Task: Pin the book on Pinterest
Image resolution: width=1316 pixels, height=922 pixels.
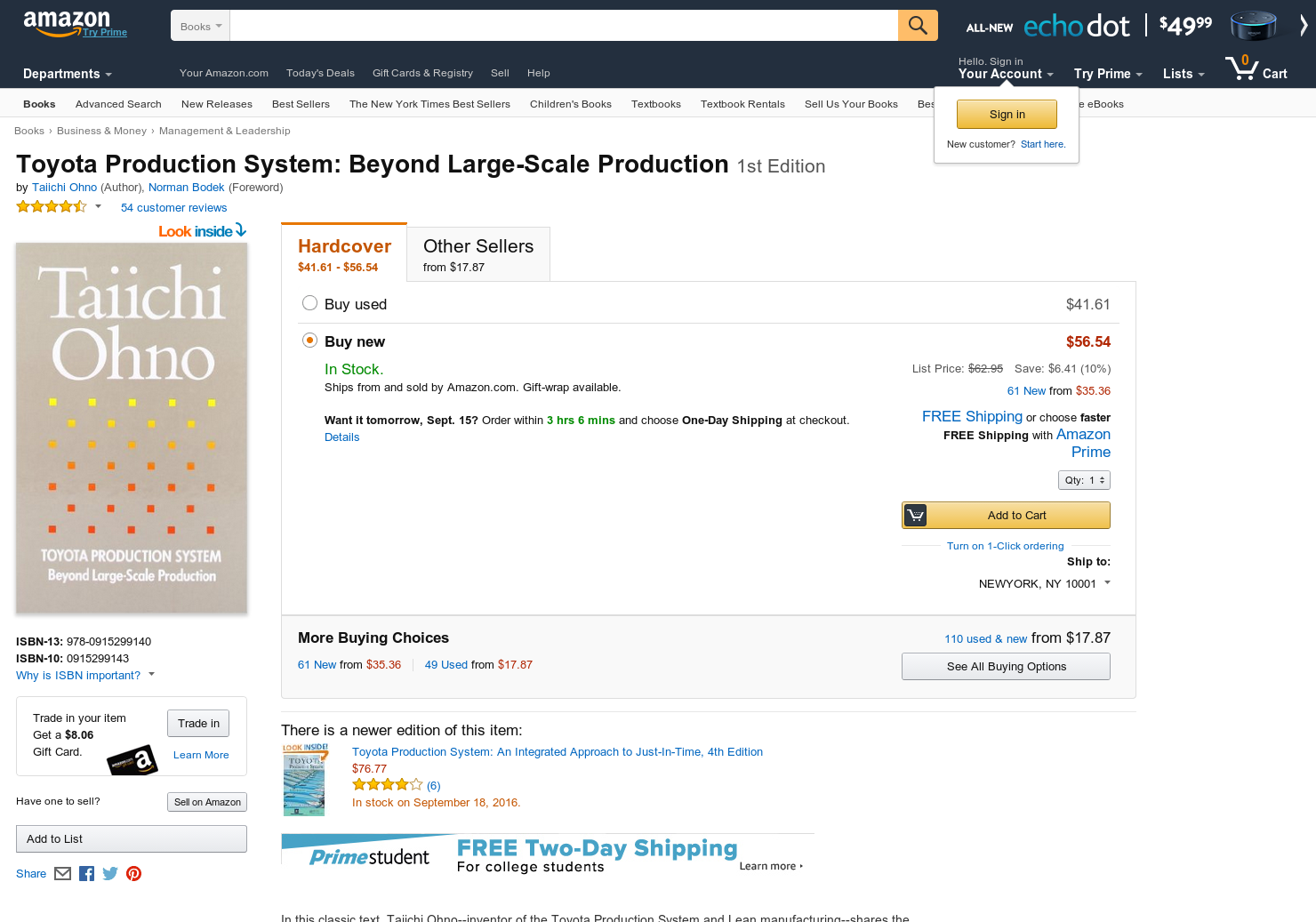Action: click(134, 874)
